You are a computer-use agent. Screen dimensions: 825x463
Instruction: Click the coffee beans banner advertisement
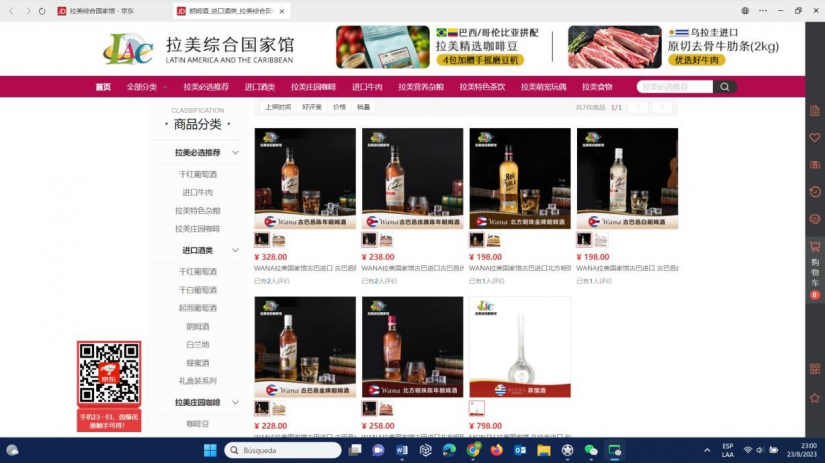(x=439, y=47)
